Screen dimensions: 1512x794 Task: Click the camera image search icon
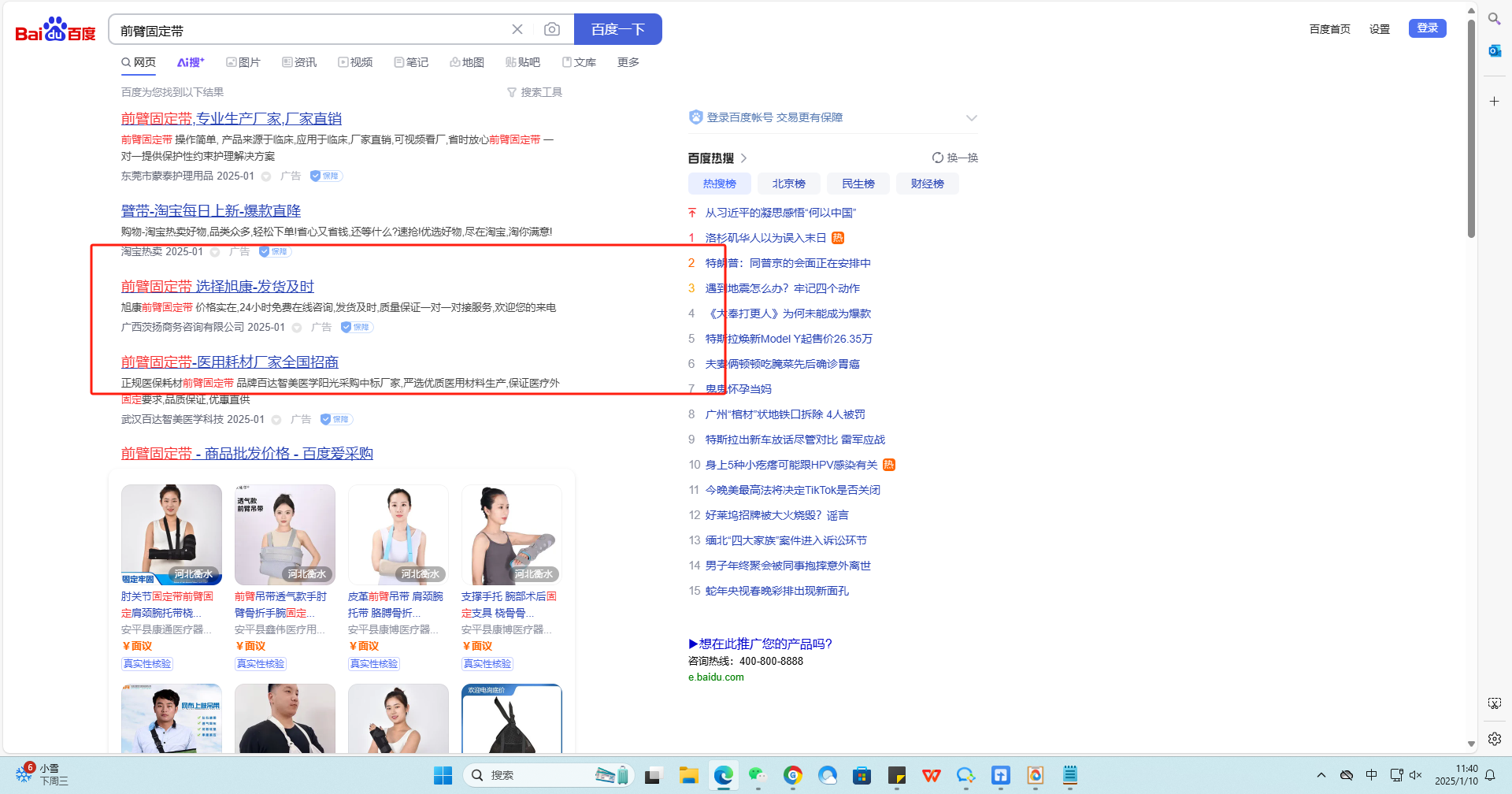click(551, 29)
